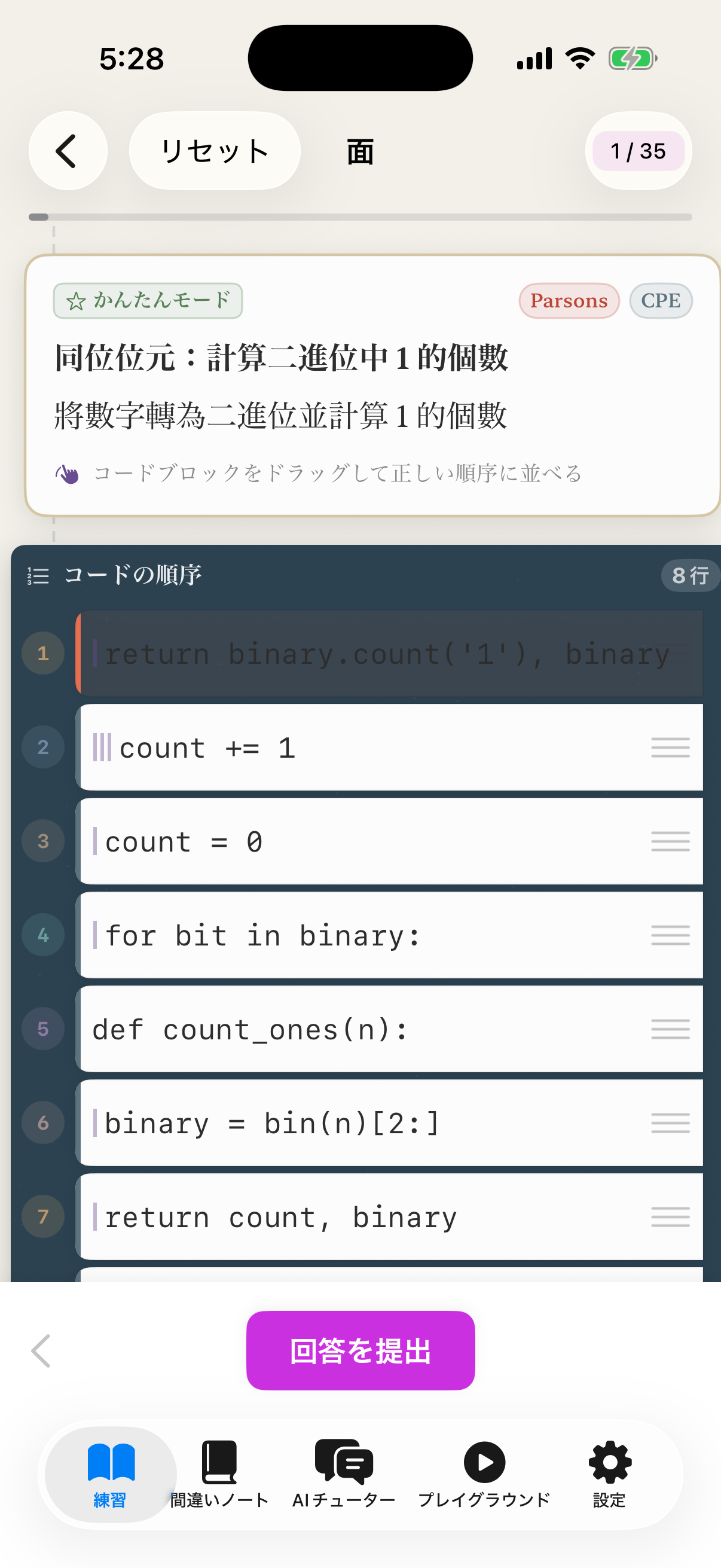Click the drag handle on for bit in binary: block
721x1568 pixels.
click(670, 935)
